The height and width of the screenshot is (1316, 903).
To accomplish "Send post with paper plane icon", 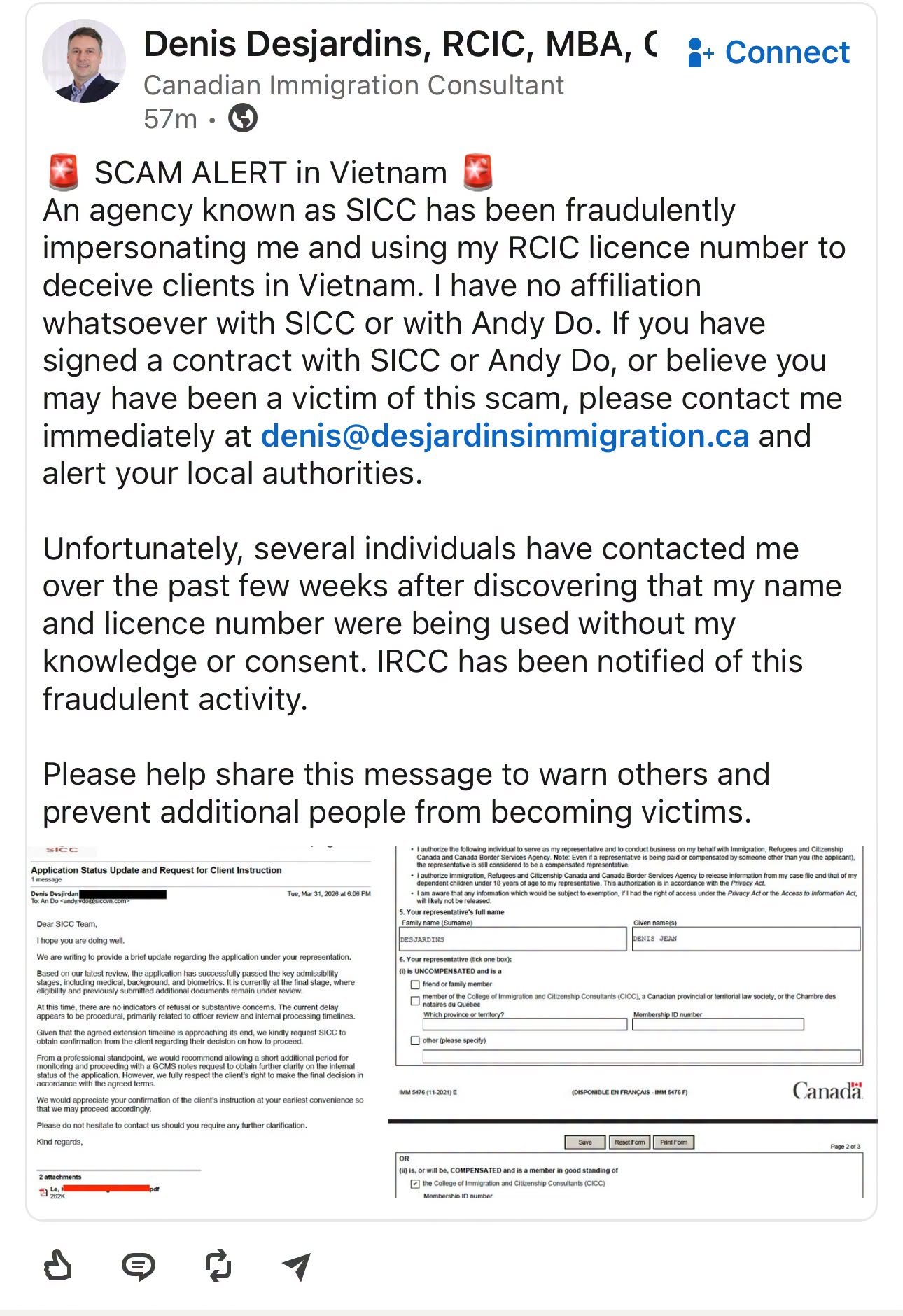I will [x=297, y=1266].
